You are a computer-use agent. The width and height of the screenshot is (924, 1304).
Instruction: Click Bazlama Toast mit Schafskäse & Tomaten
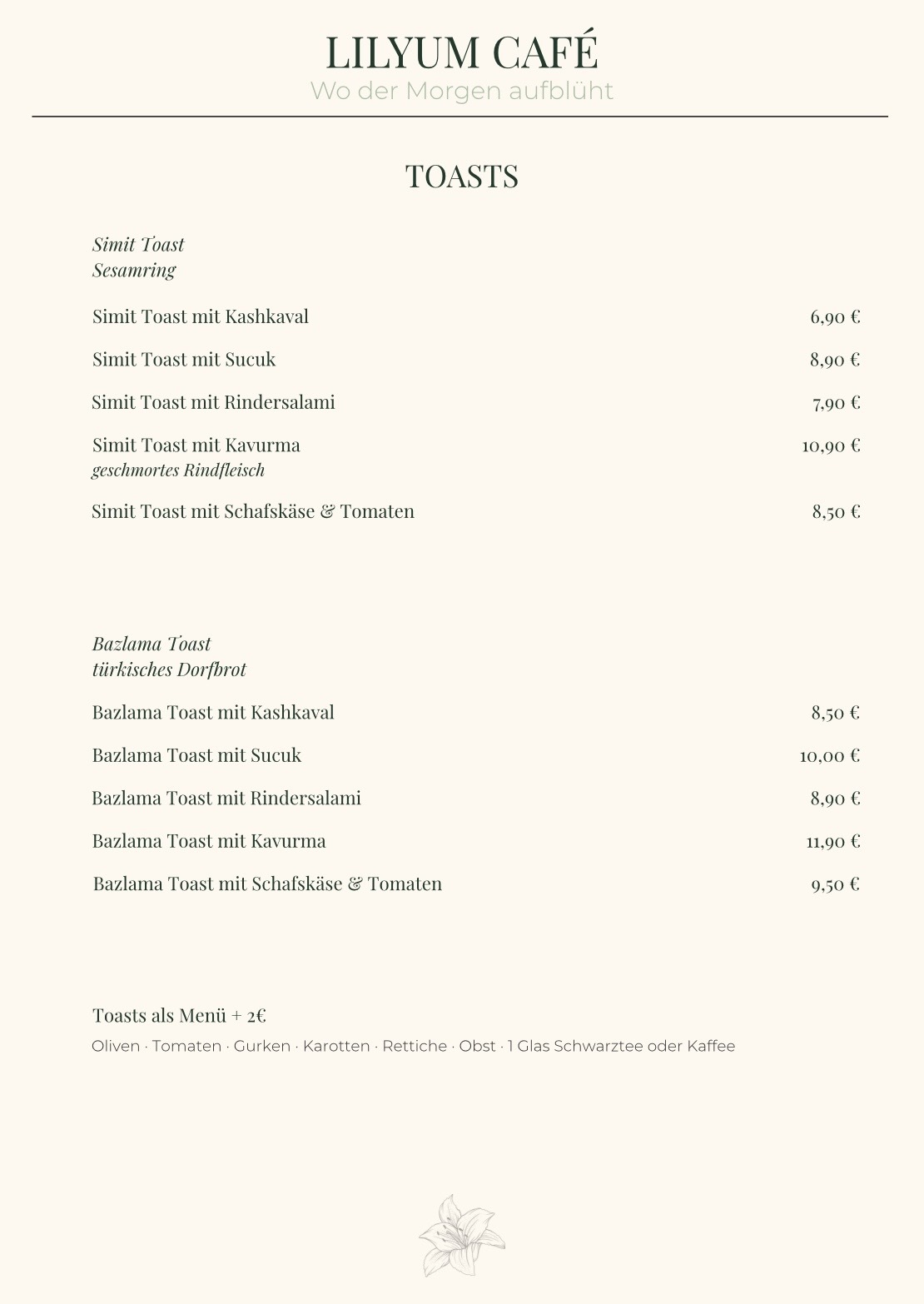[x=267, y=883]
